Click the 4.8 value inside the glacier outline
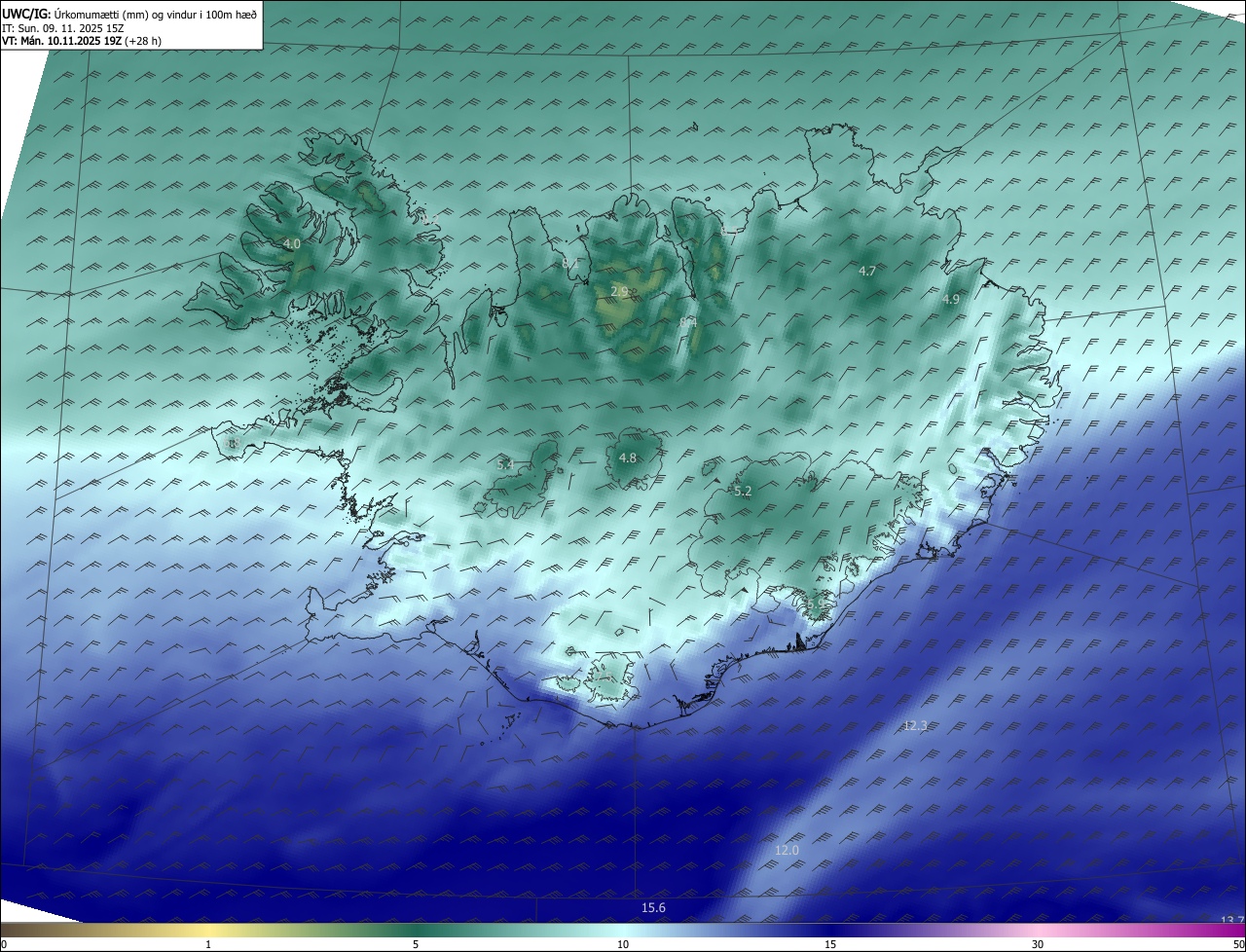The height and width of the screenshot is (952, 1246). (628, 458)
